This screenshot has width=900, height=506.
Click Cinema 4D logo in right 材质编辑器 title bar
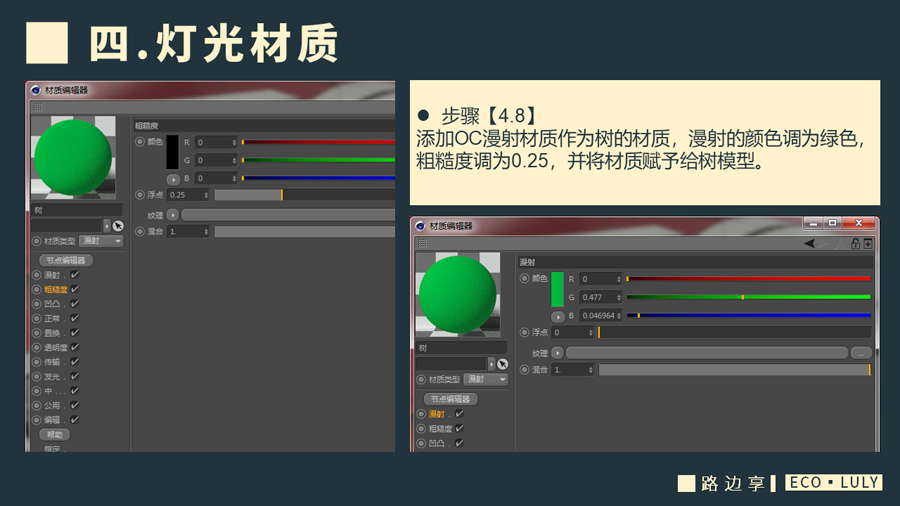pyautogui.click(x=420, y=226)
